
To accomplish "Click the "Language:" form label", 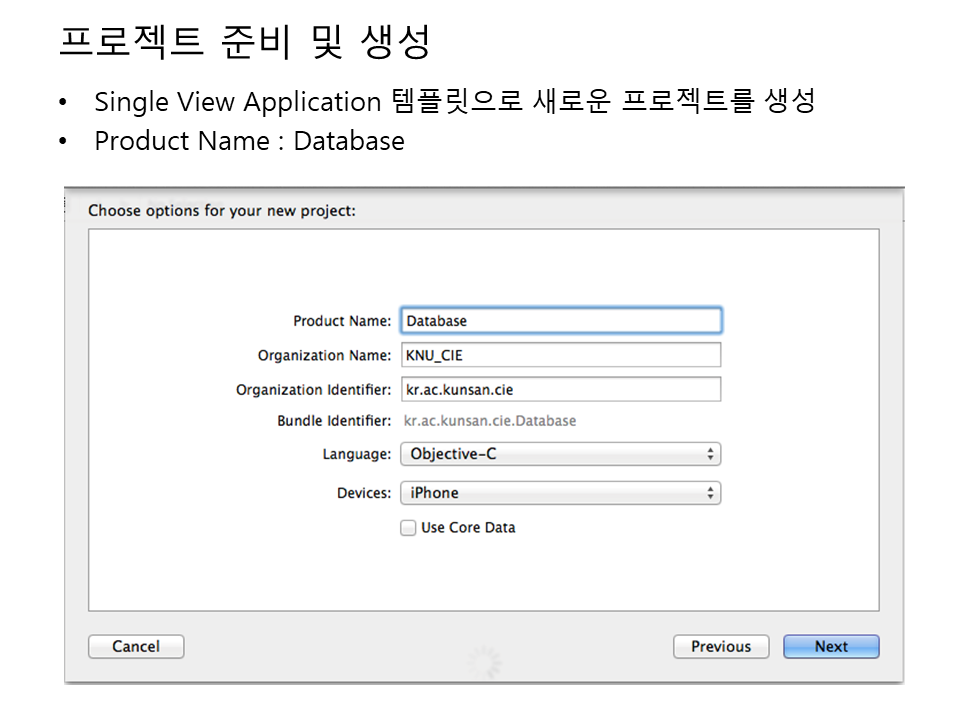I will [356, 454].
